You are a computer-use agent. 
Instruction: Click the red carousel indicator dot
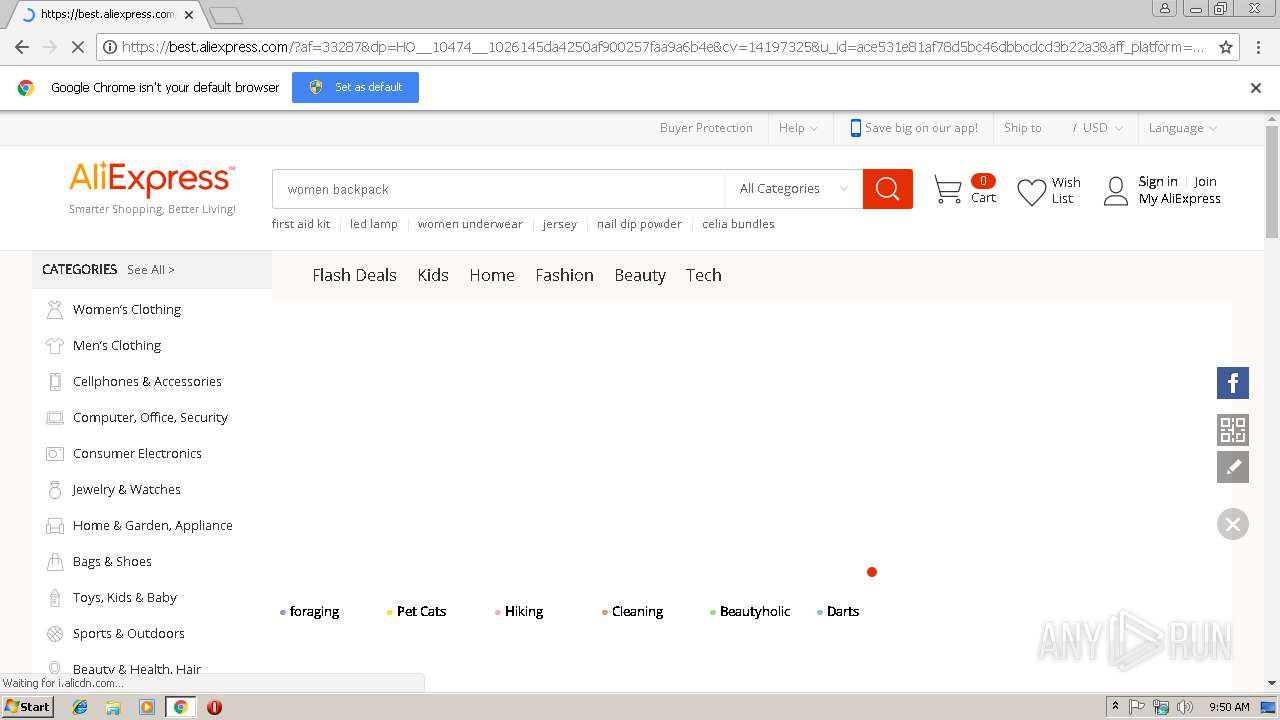[x=872, y=572]
